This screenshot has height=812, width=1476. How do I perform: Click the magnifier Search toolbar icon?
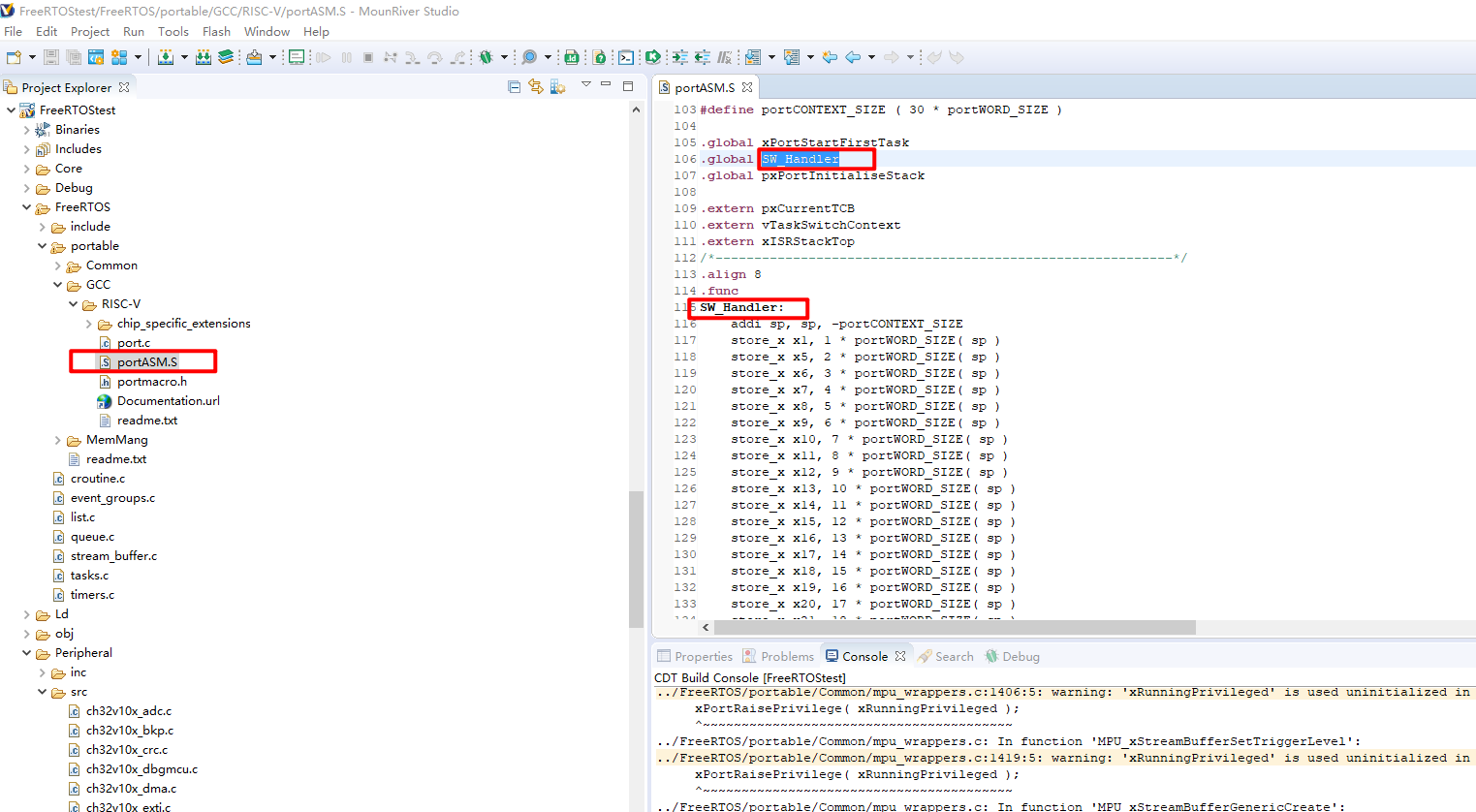click(529, 57)
